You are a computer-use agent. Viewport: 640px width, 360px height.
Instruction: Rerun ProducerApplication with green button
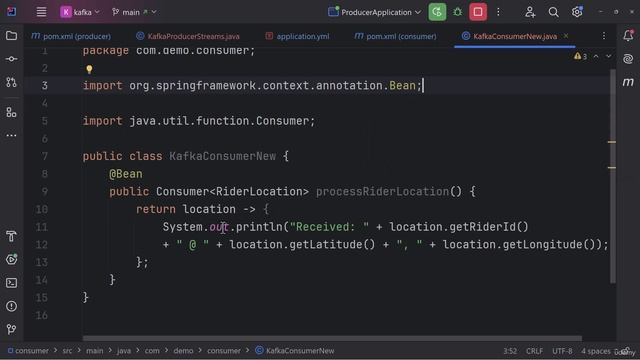click(437, 12)
